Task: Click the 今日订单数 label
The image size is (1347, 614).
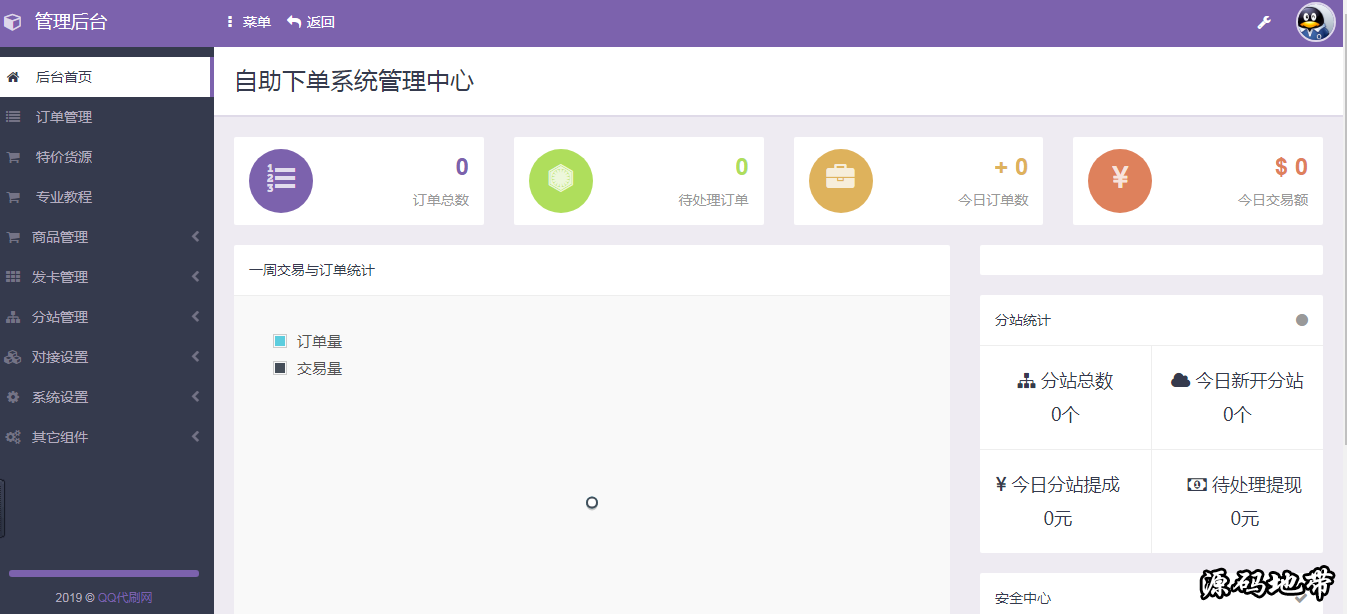Action: [993, 200]
